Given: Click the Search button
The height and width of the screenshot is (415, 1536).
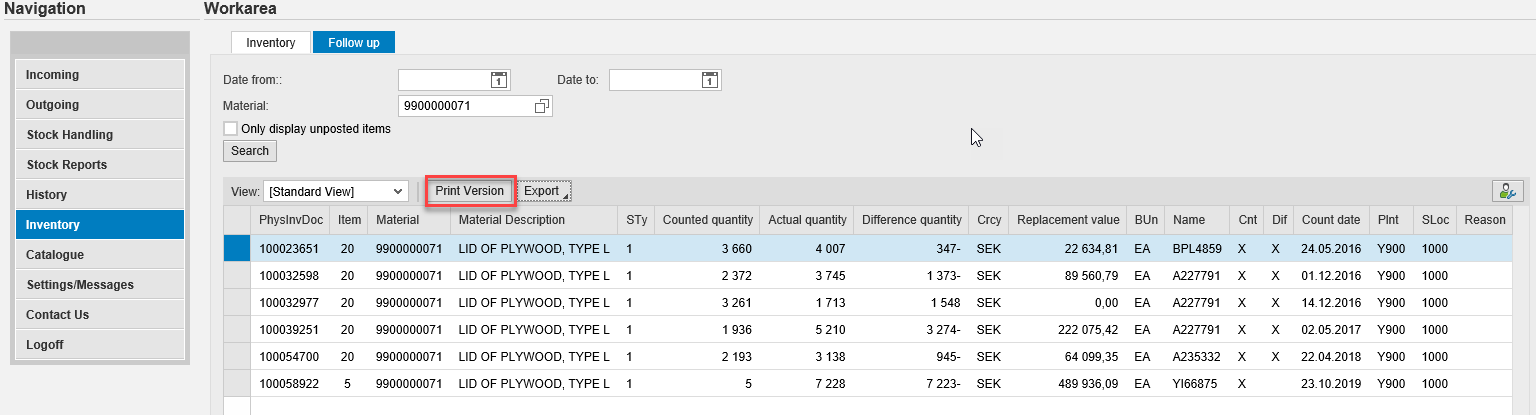Looking at the screenshot, I should 250,151.
